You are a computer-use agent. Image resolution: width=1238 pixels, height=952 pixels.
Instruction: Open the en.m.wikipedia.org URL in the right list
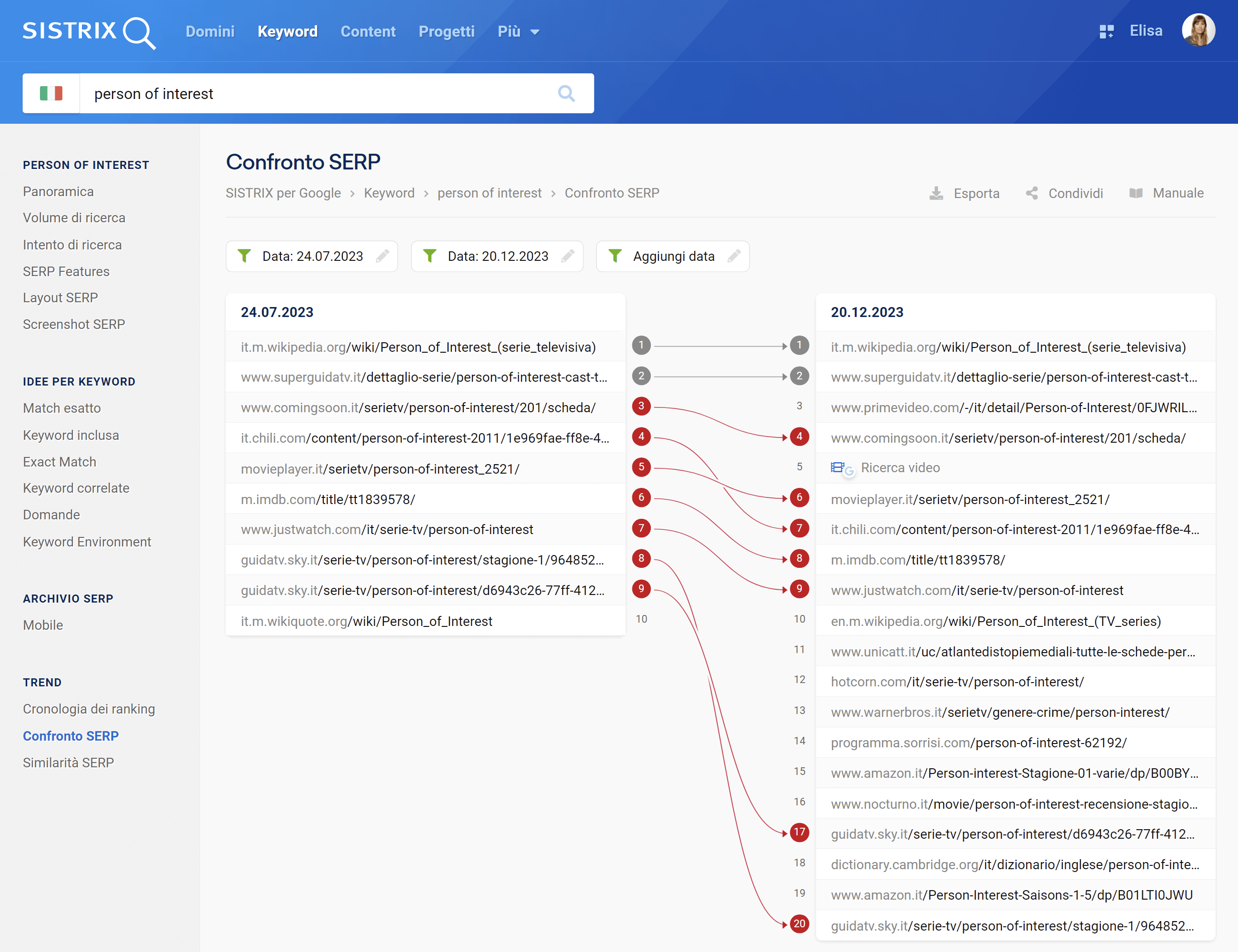click(x=996, y=622)
